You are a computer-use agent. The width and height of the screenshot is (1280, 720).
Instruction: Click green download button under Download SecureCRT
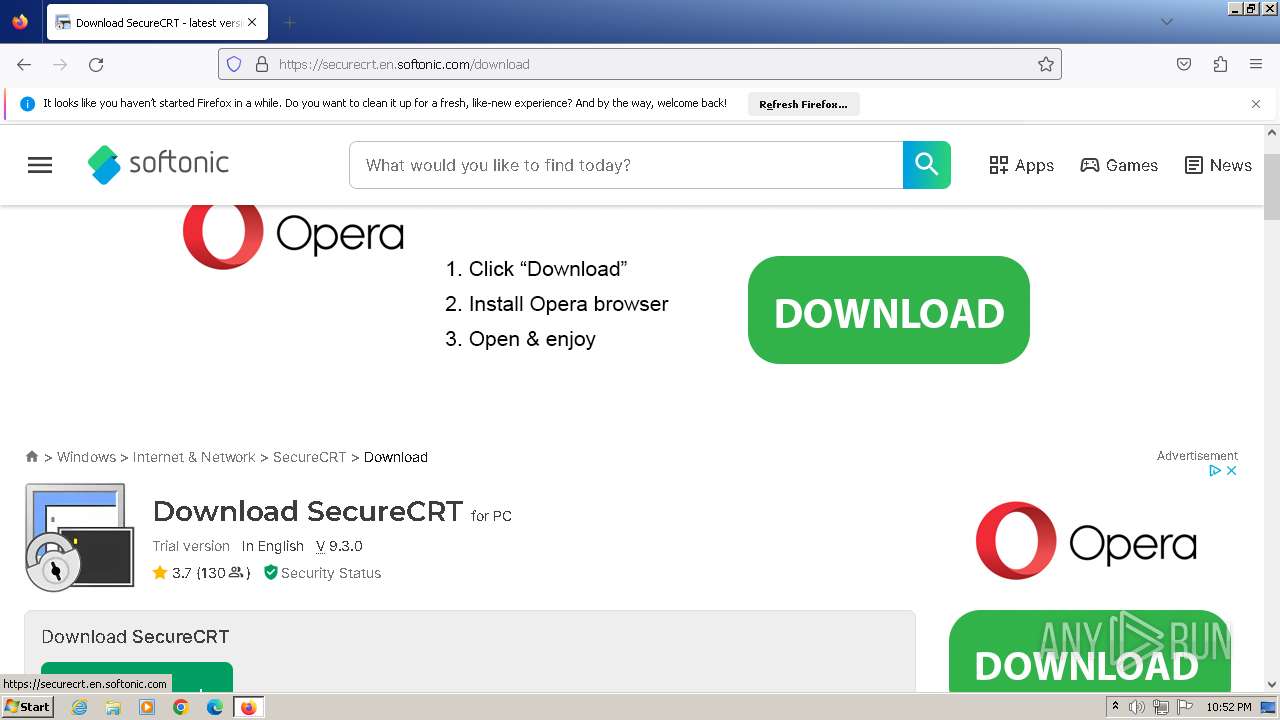pos(137,677)
